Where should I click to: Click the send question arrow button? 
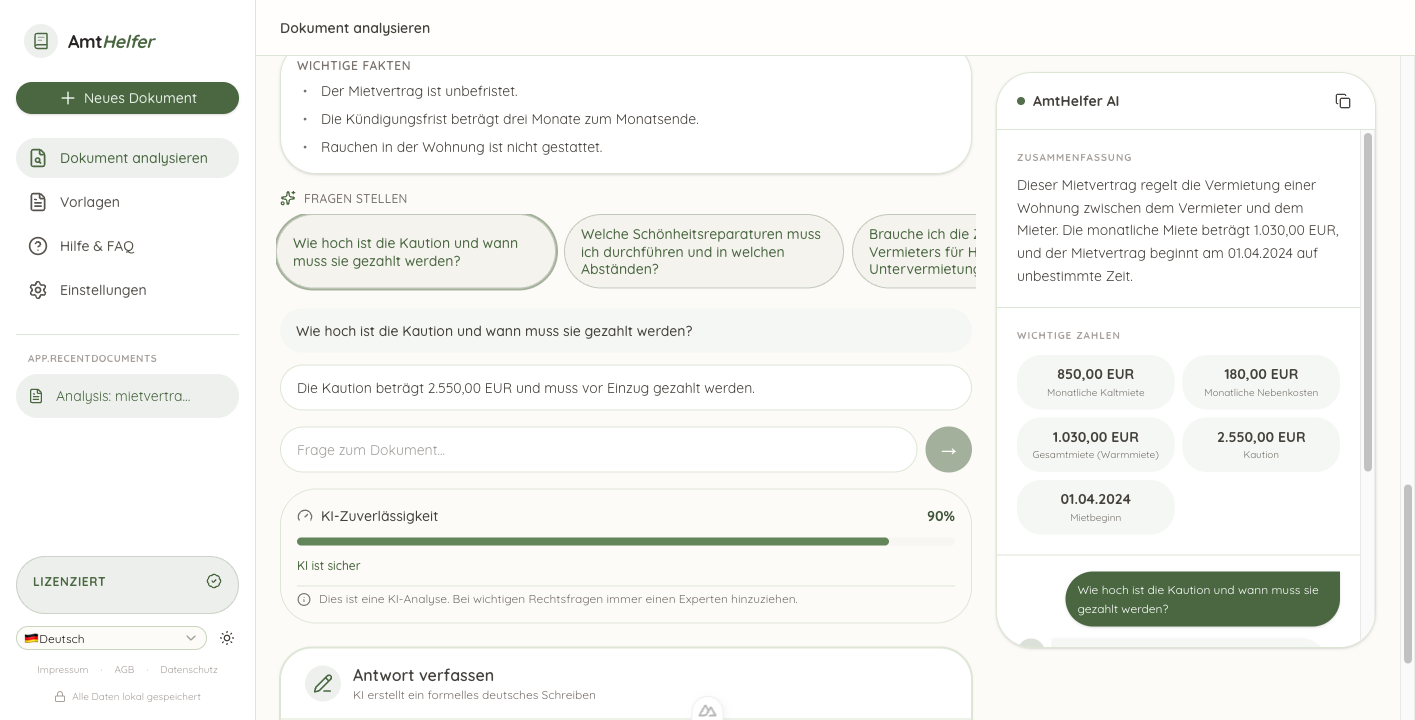click(948, 450)
